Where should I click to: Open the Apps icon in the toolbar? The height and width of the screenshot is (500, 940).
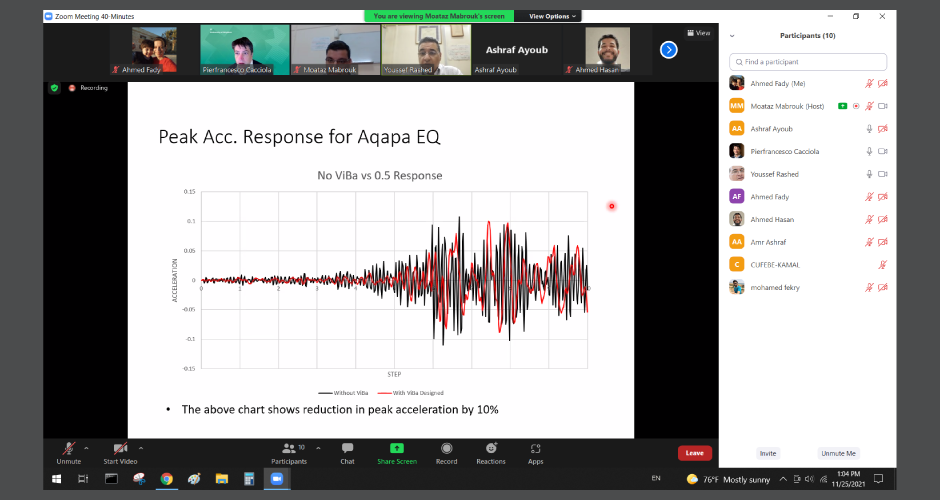(x=536, y=448)
